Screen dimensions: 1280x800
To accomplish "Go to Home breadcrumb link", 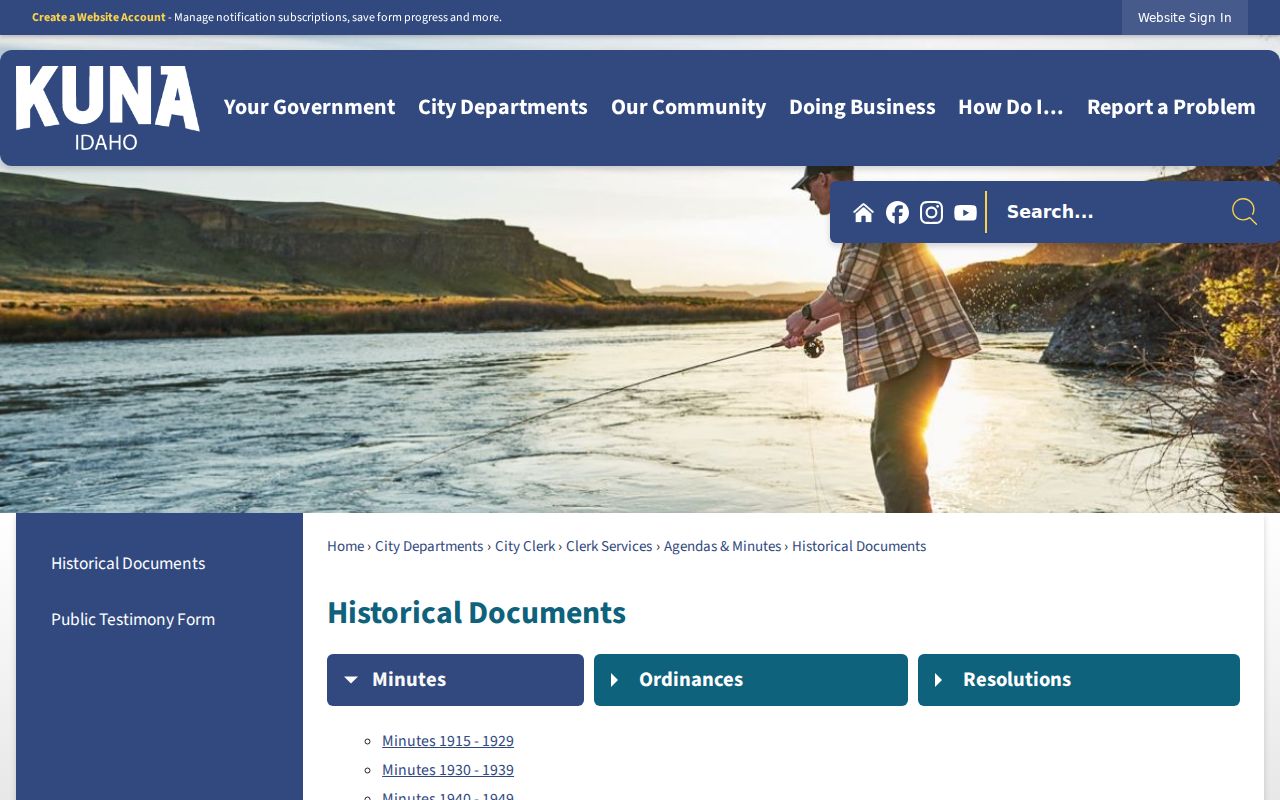I will point(345,547).
